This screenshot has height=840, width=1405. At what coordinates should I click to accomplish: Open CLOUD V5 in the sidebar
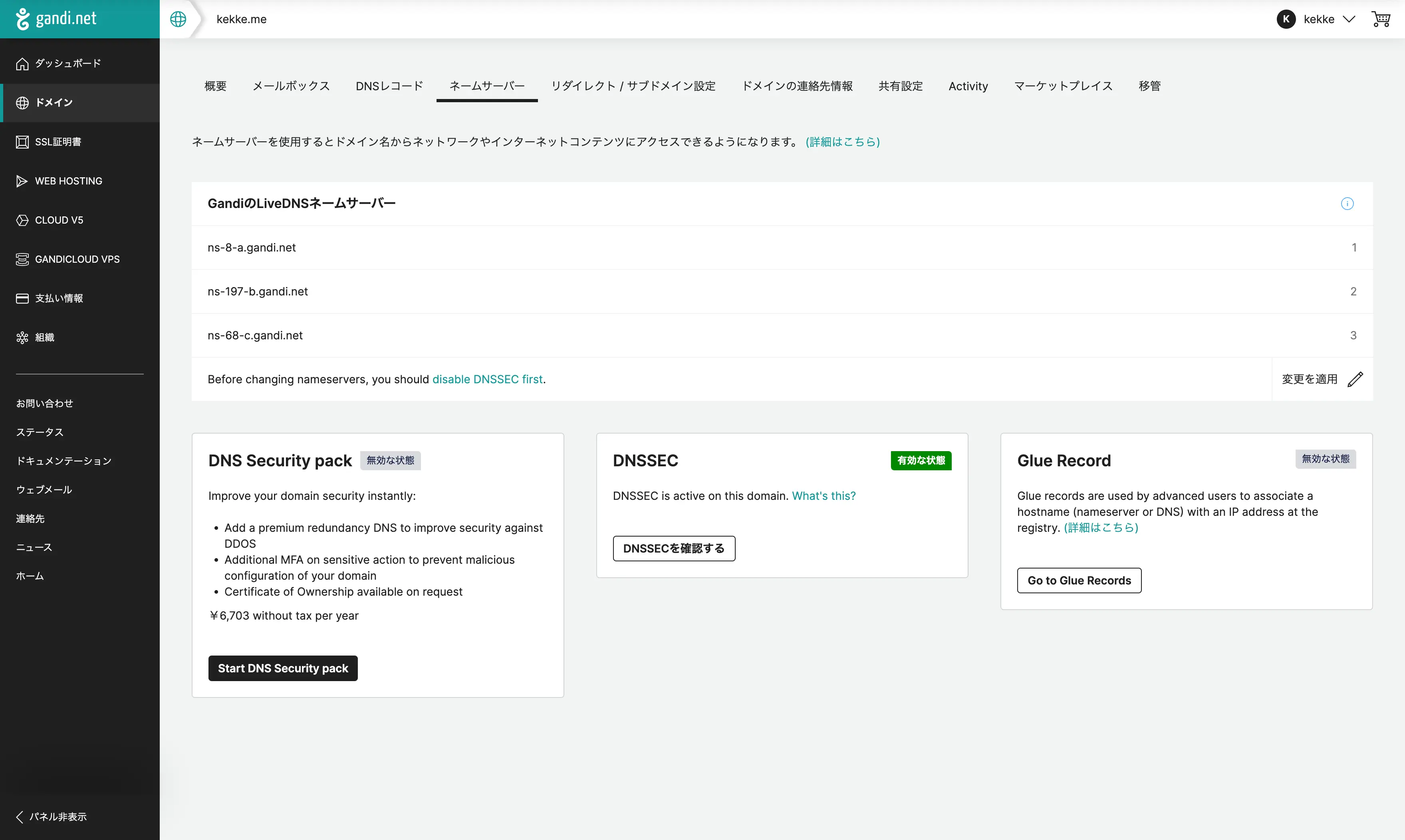pyautogui.click(x=80, y=220)
